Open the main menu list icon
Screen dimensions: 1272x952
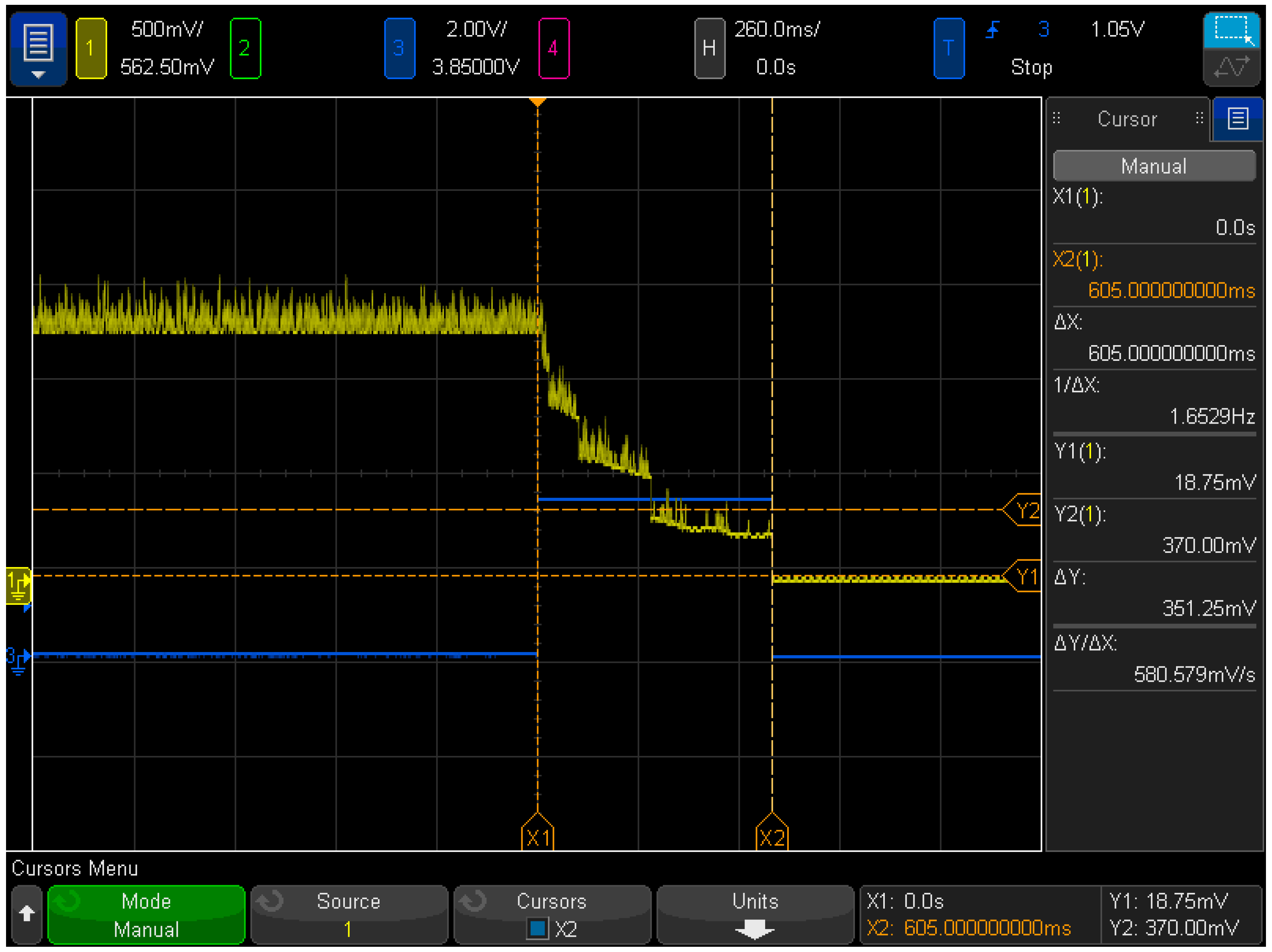(x=38, y=48)
